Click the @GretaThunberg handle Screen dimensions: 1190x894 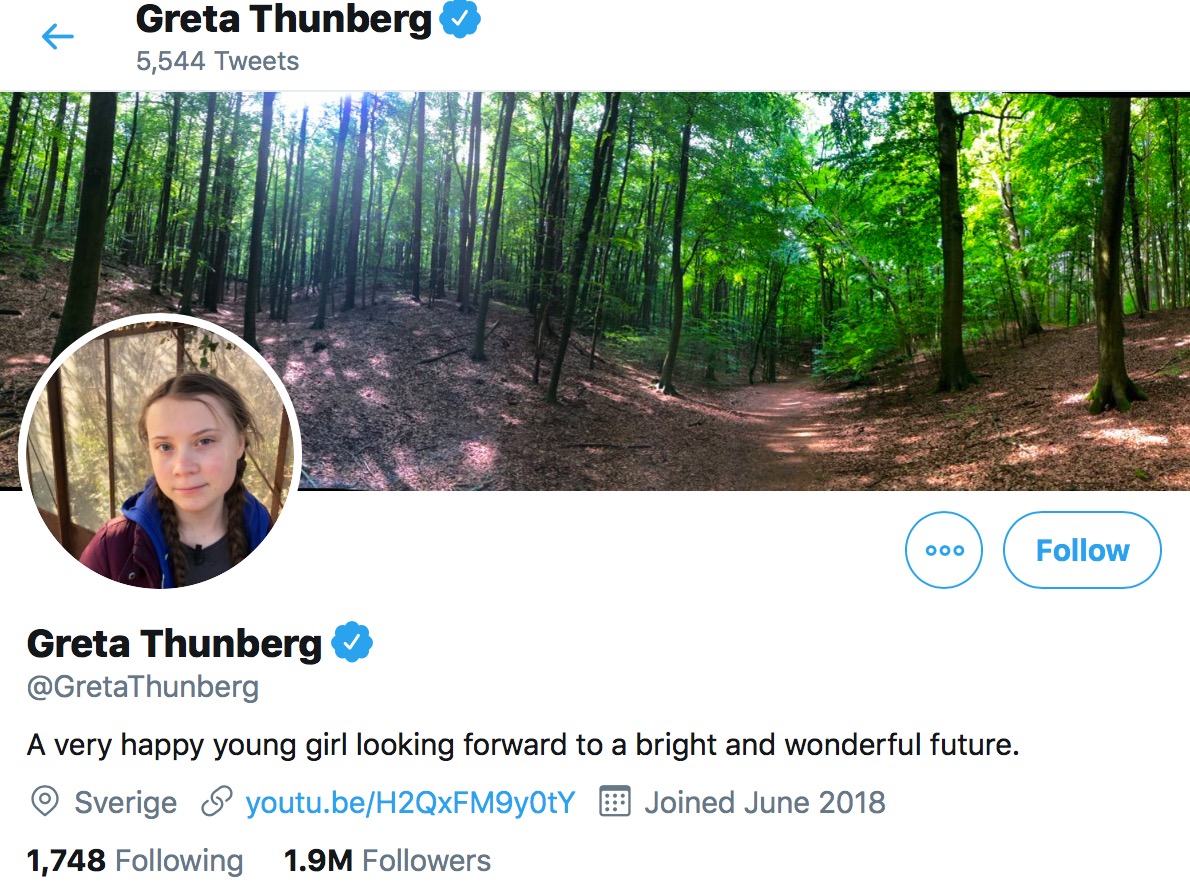143,687
